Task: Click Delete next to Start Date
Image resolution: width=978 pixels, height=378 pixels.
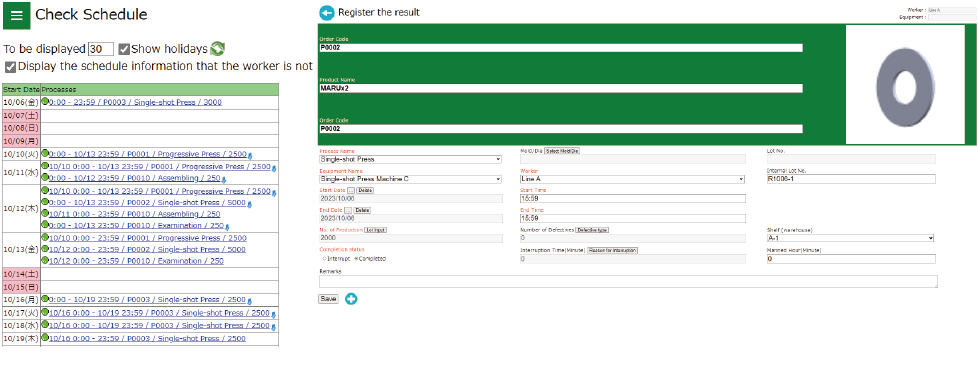Action: pos(365,190)
